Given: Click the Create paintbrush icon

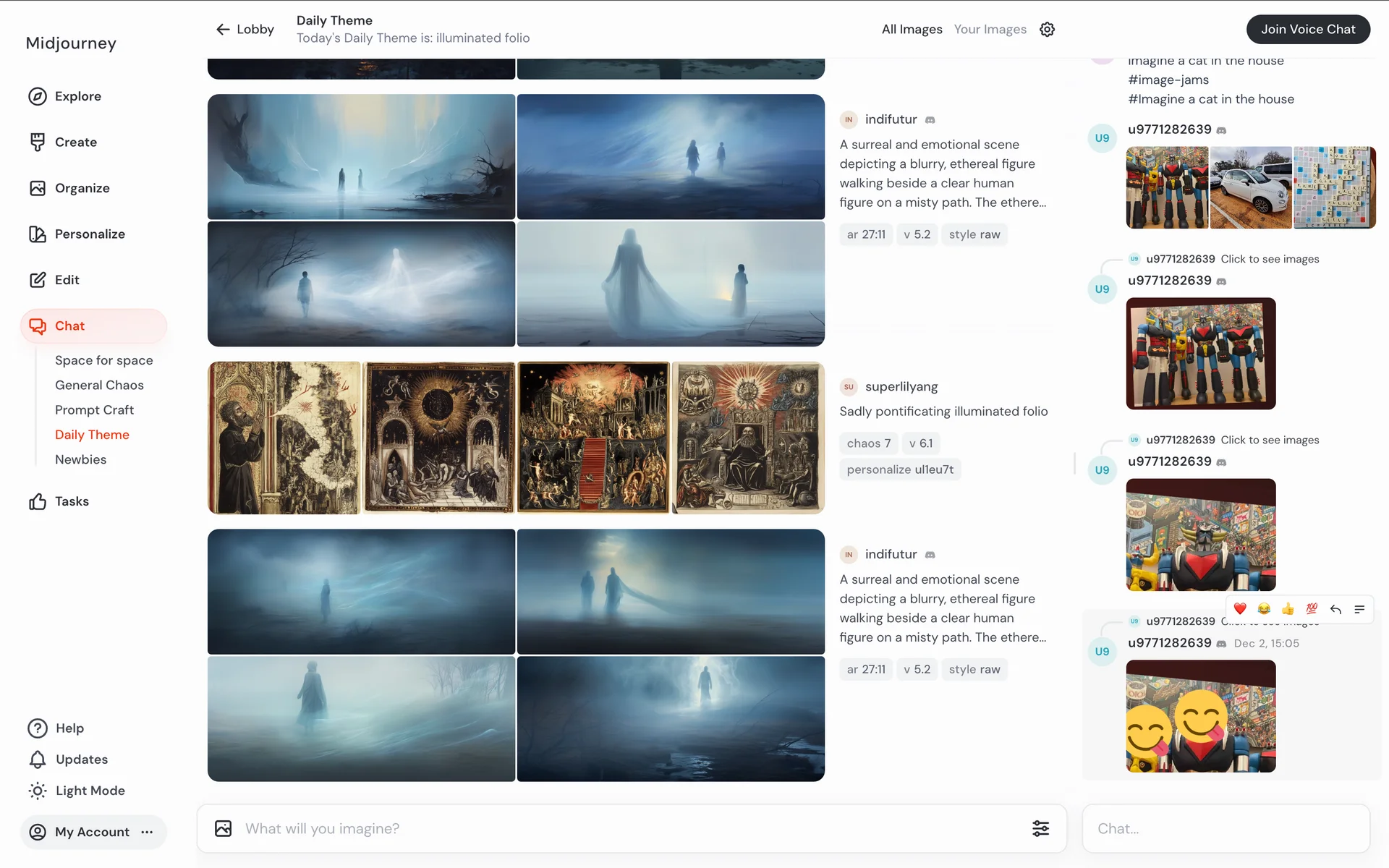Looking at the screenshot, I should [38, 142].
